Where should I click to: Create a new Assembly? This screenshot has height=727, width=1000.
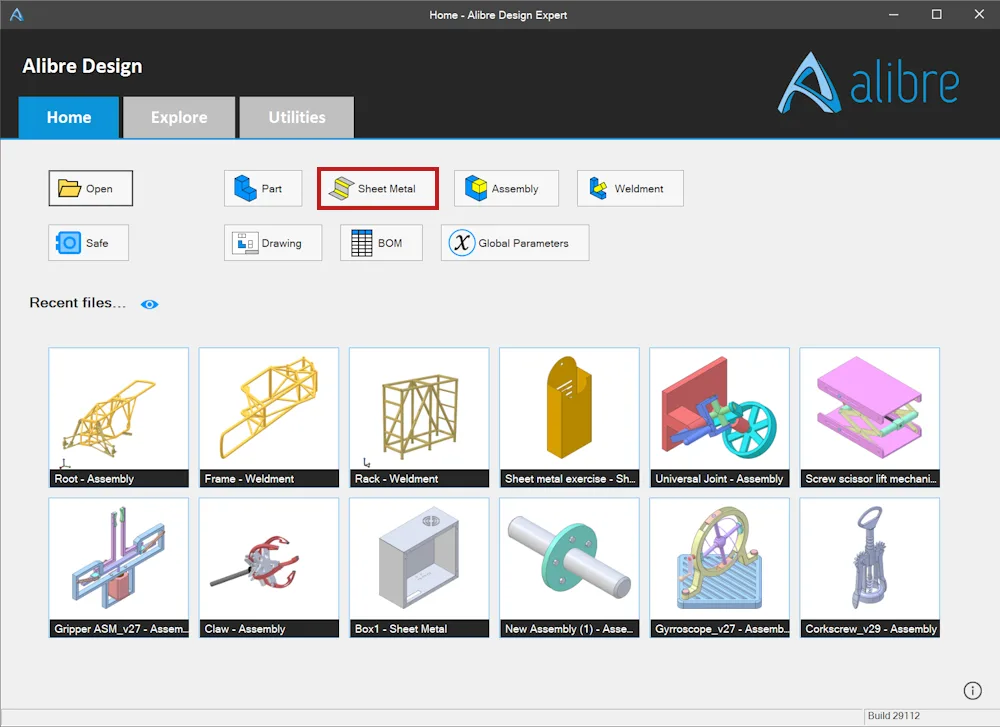click(x=506, y=188)
